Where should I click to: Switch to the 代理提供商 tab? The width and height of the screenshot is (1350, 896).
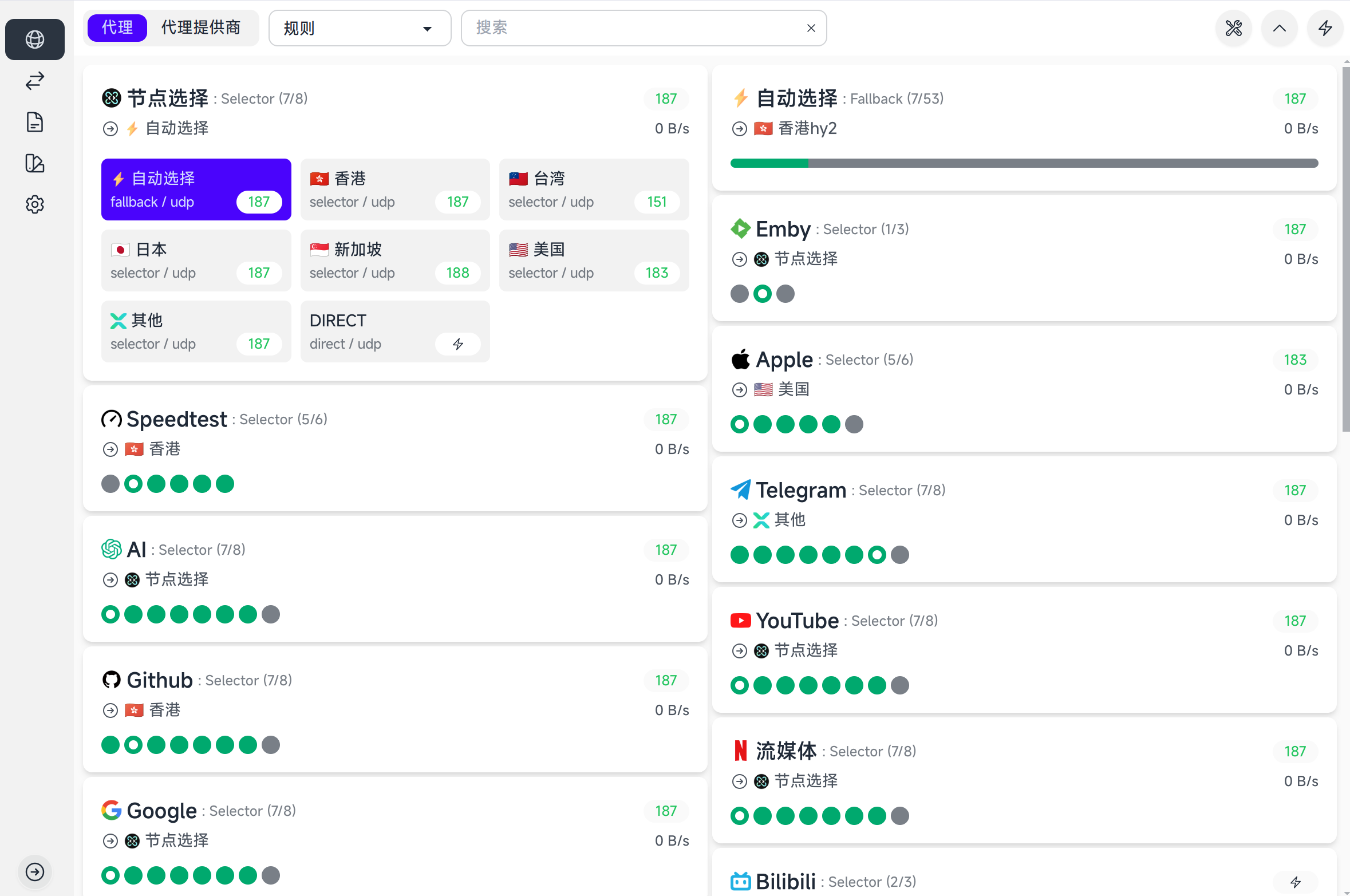201,27
